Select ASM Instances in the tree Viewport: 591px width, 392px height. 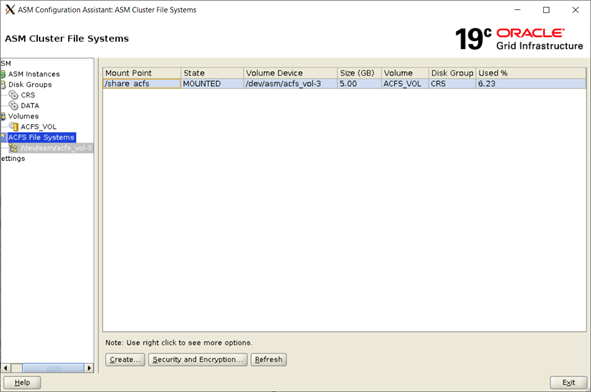point(34,74)
